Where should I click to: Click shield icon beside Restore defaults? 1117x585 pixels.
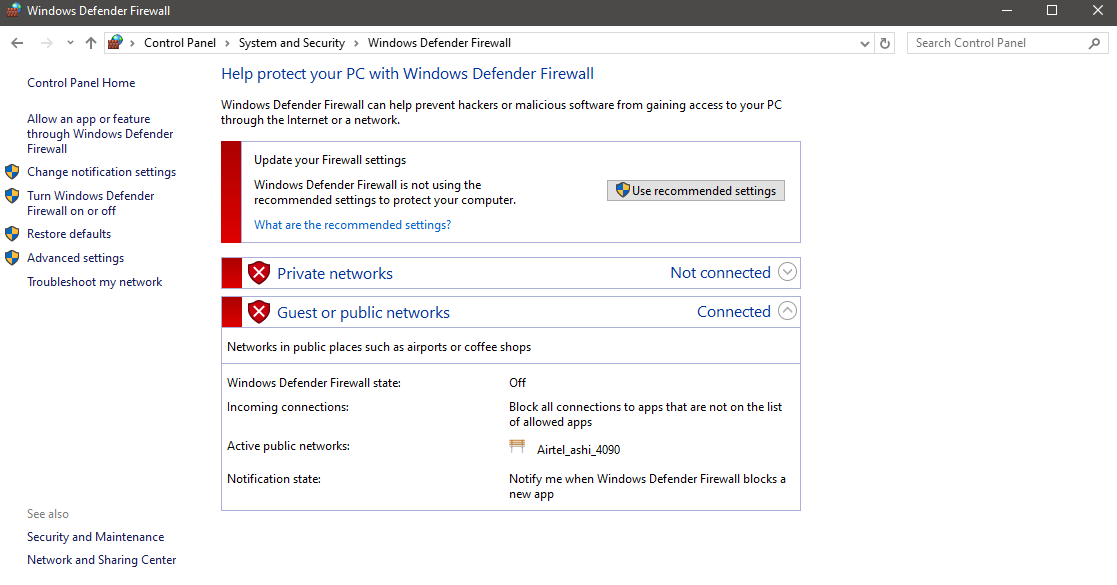[12, 234]
